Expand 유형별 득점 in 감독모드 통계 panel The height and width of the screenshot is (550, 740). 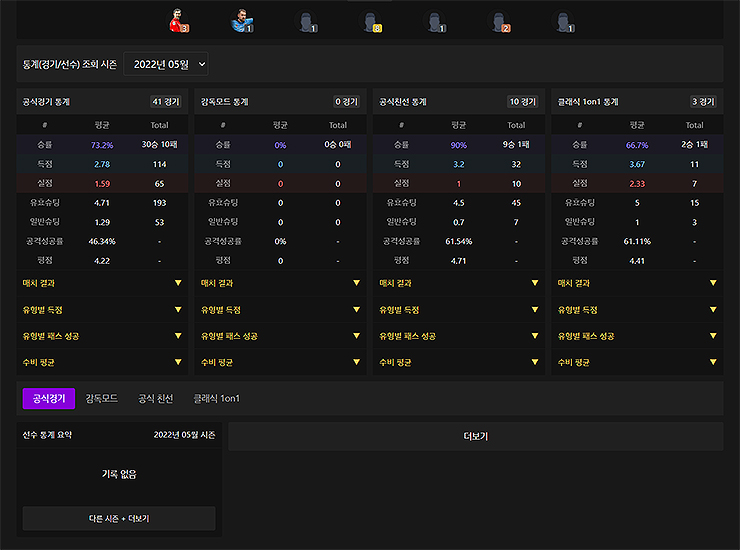pos(280,310)
